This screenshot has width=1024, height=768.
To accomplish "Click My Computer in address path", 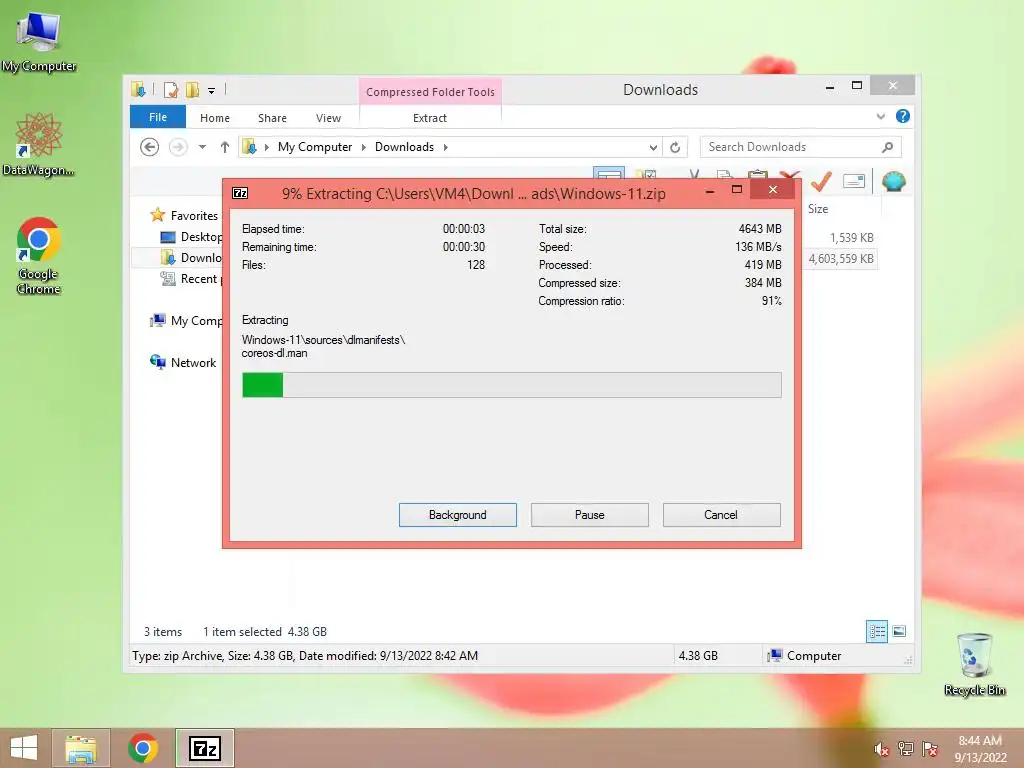I will point(315,147).
